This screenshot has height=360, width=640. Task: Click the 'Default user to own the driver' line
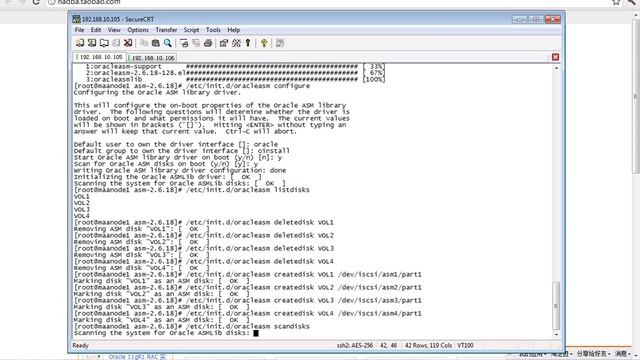[x=176, y=144]
